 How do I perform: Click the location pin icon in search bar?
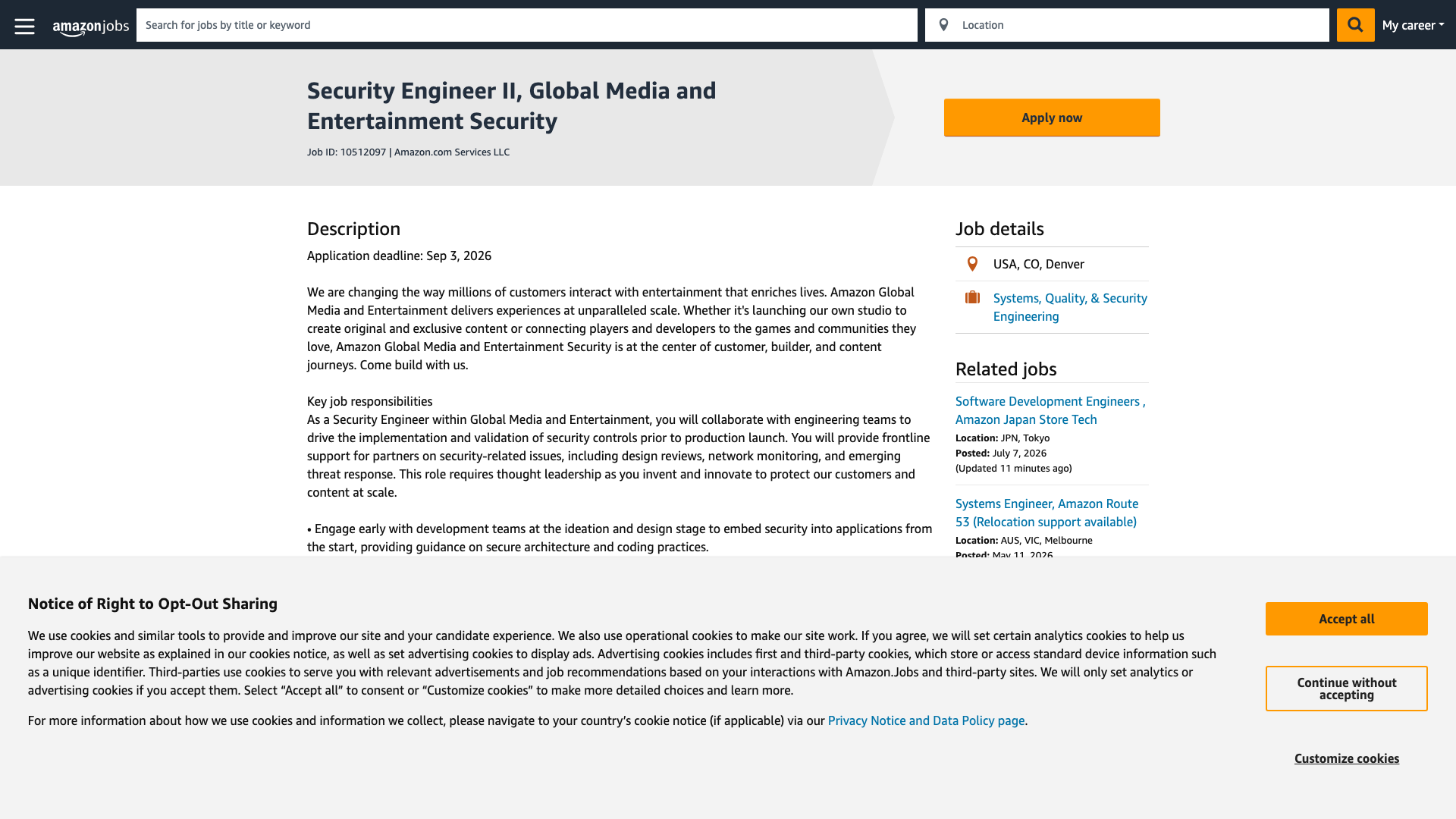[943, 25]
